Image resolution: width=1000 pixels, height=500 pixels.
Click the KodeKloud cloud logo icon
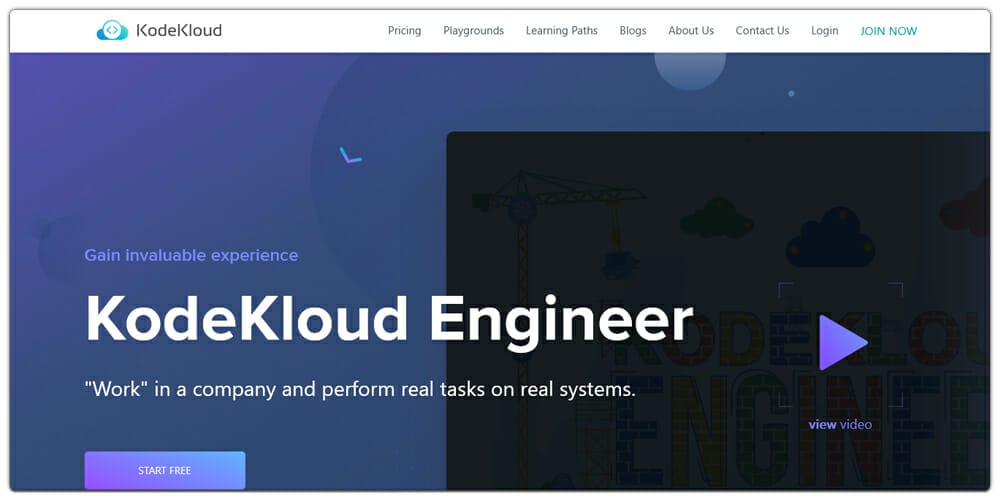[x=112, y=31]
